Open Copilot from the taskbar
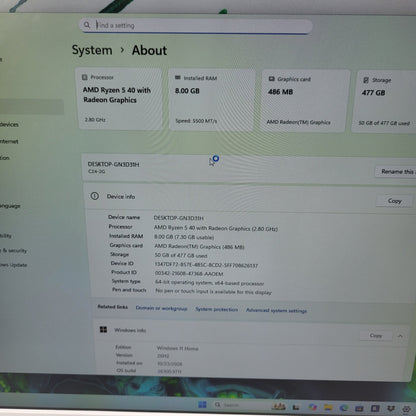The width and height of the screenshot is (416, 416). point(313,407)
